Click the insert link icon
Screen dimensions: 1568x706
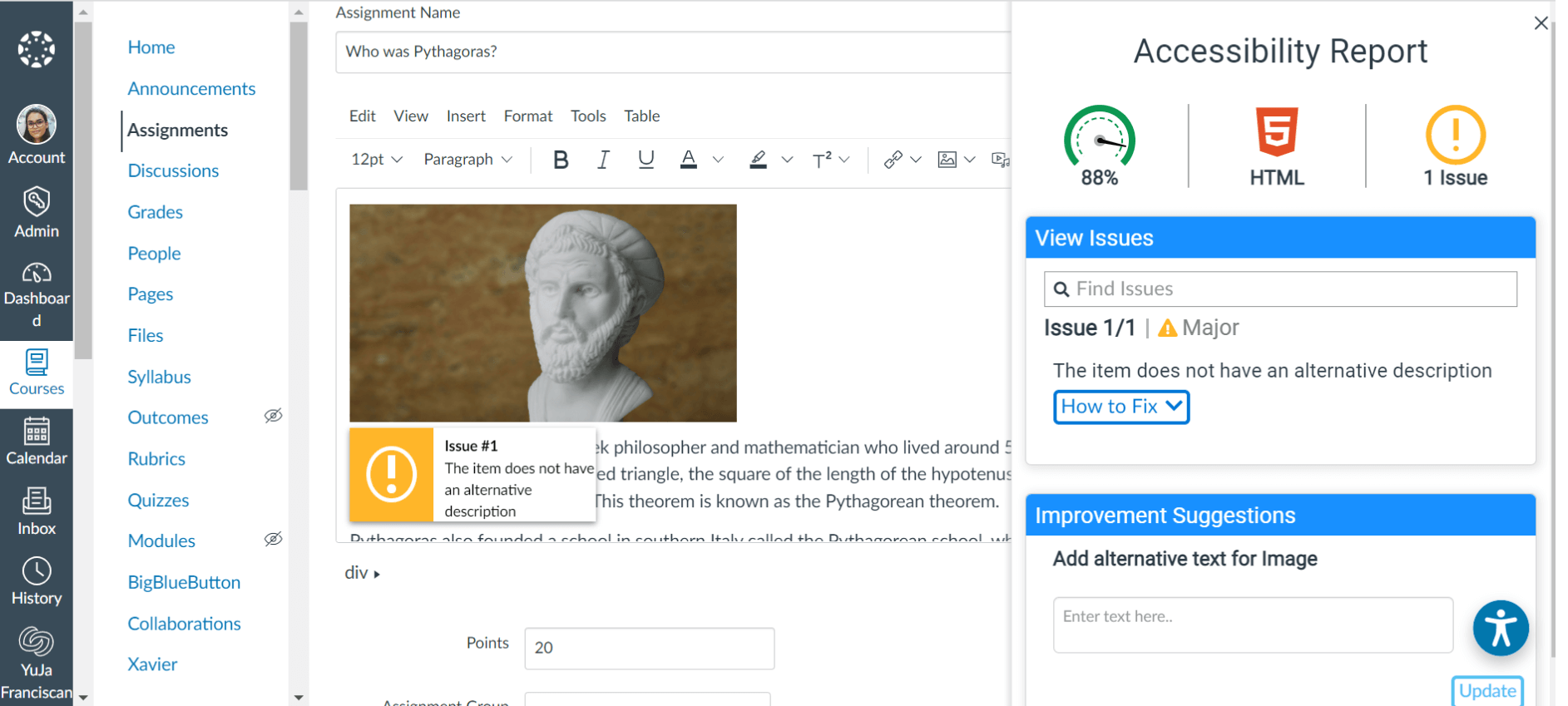[893, 160]
